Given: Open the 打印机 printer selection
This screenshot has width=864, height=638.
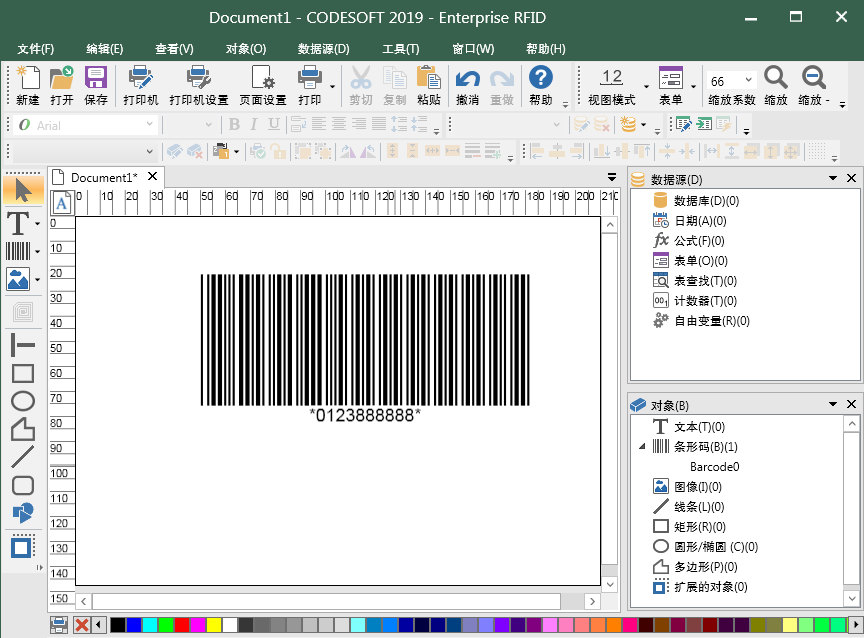Looking at the screenshot, I should click(141, 85).
